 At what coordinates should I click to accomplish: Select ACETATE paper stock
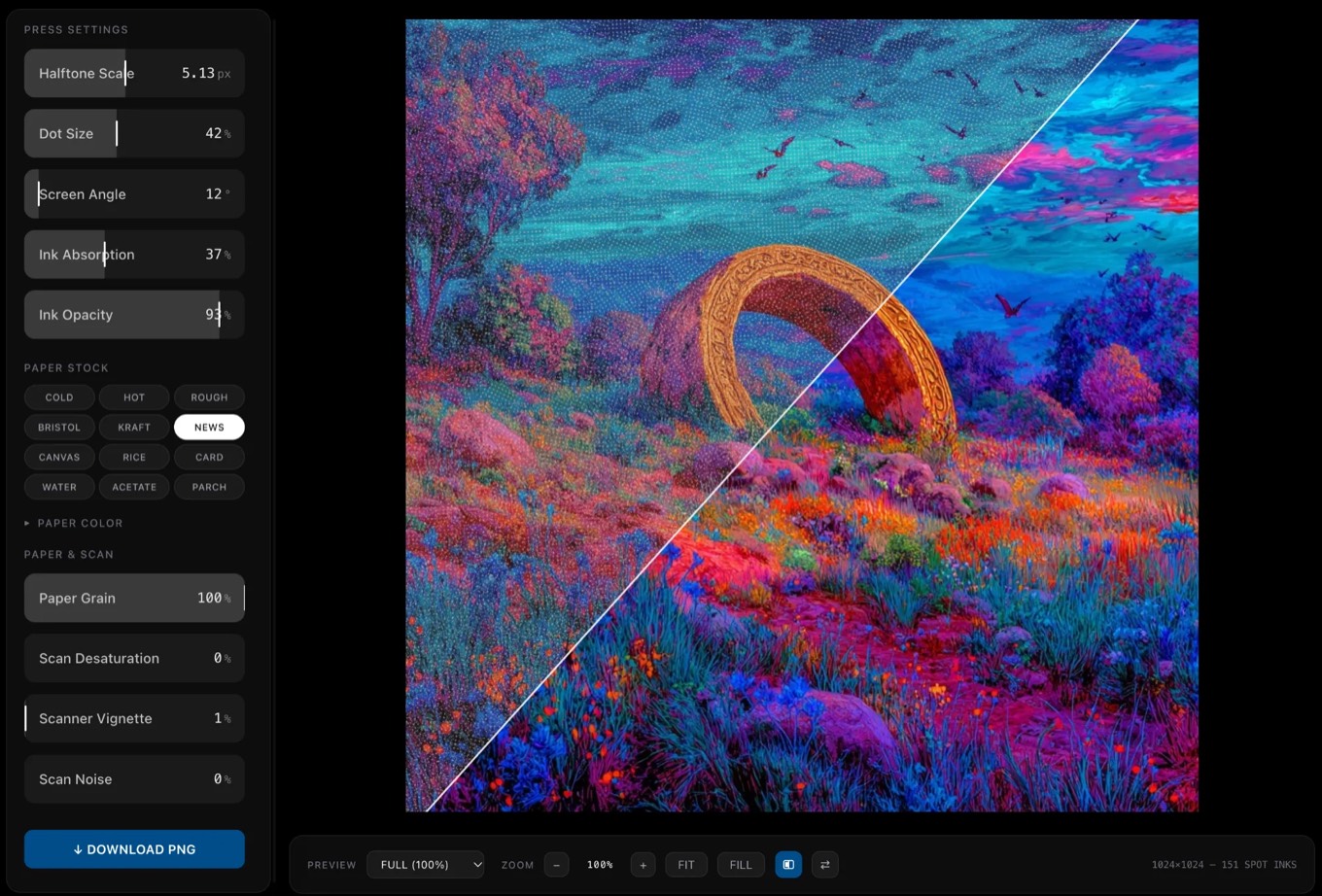[x=134, y=487]
